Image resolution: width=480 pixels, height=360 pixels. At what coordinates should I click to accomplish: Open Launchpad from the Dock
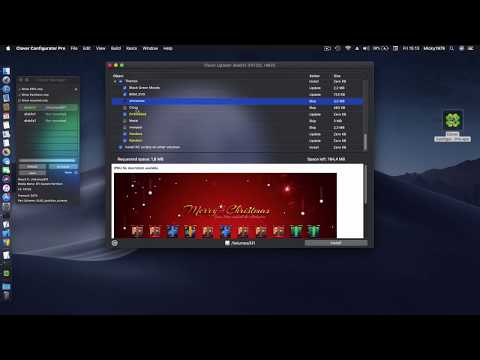coord(6,80)
